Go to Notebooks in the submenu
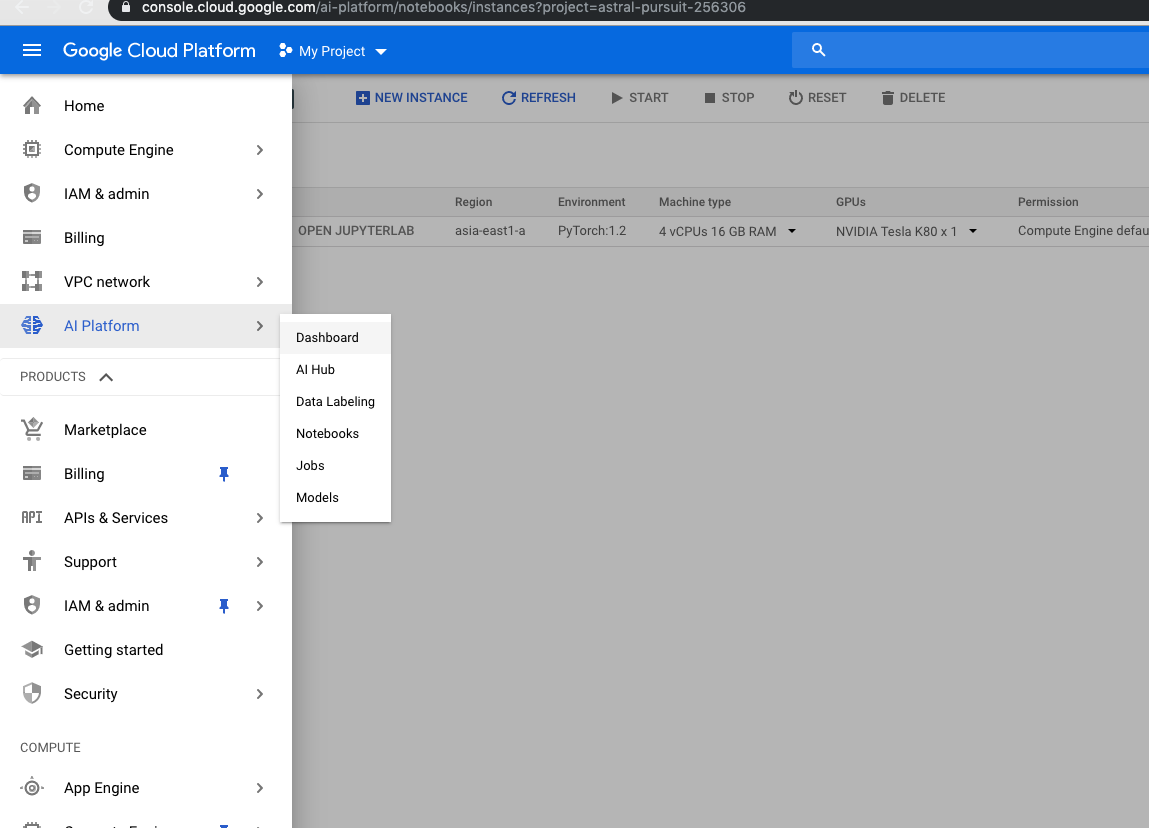This screenshot has height=828, width=1149. [335, 434]
